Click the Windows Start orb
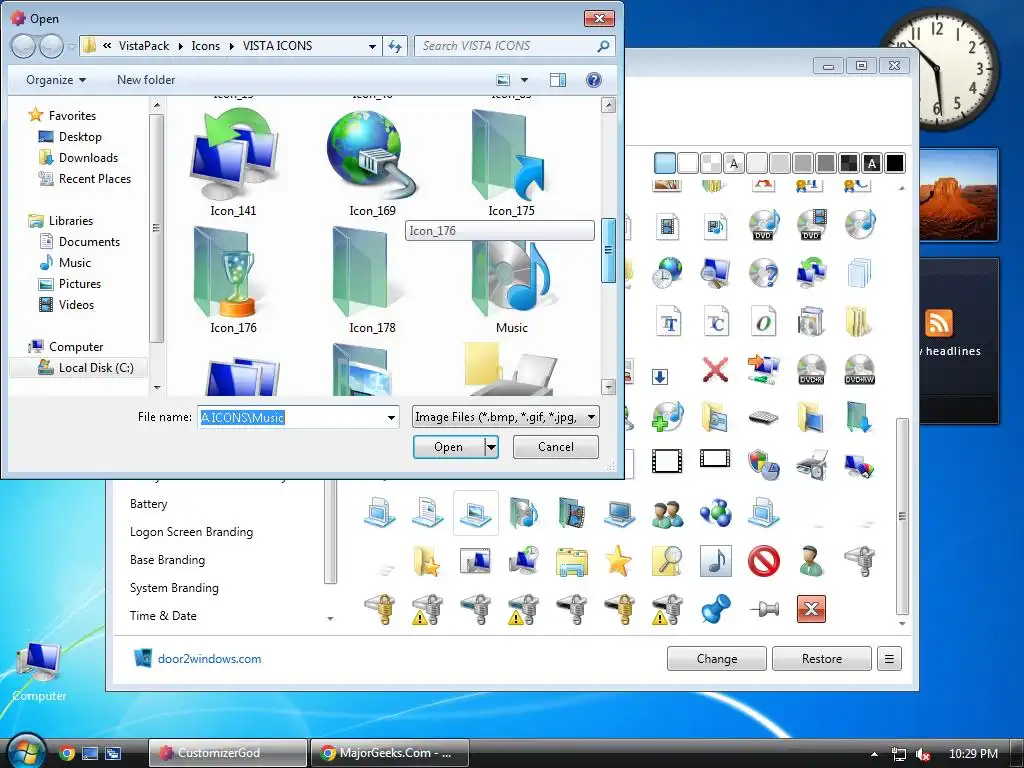The width and height of the screenshot is (1024, 768). coord(25,751)
